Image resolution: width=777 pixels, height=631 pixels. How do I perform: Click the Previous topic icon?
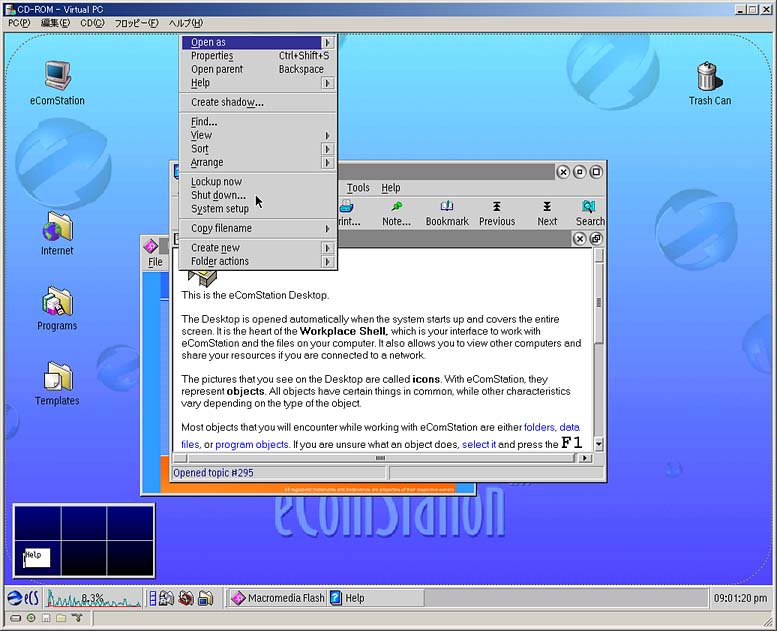(497, 206)
